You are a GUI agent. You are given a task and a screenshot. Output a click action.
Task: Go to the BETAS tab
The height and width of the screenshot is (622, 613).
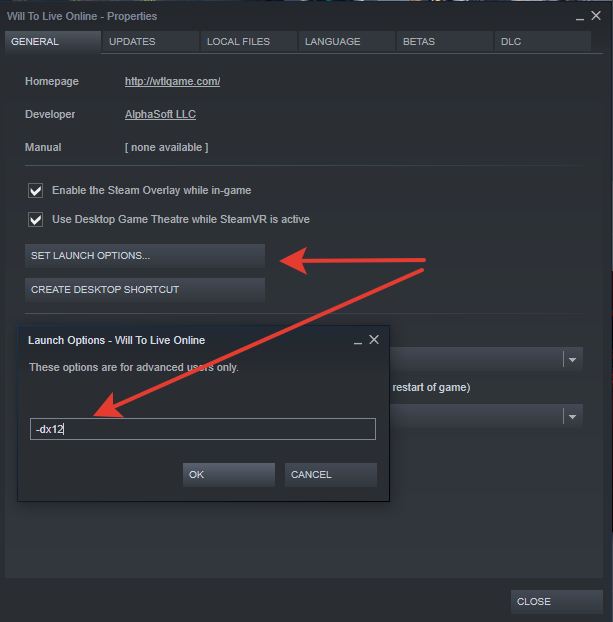(418, 42)
